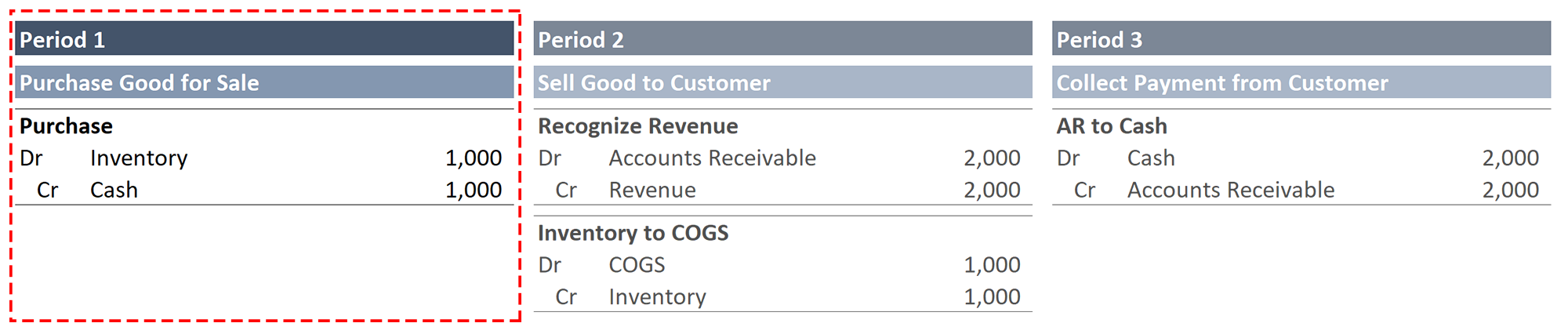Image resolution: width=1568 pixels, height=334 pixels.
Task: Click the Period 3 header bar
Action: [1301, 38]
